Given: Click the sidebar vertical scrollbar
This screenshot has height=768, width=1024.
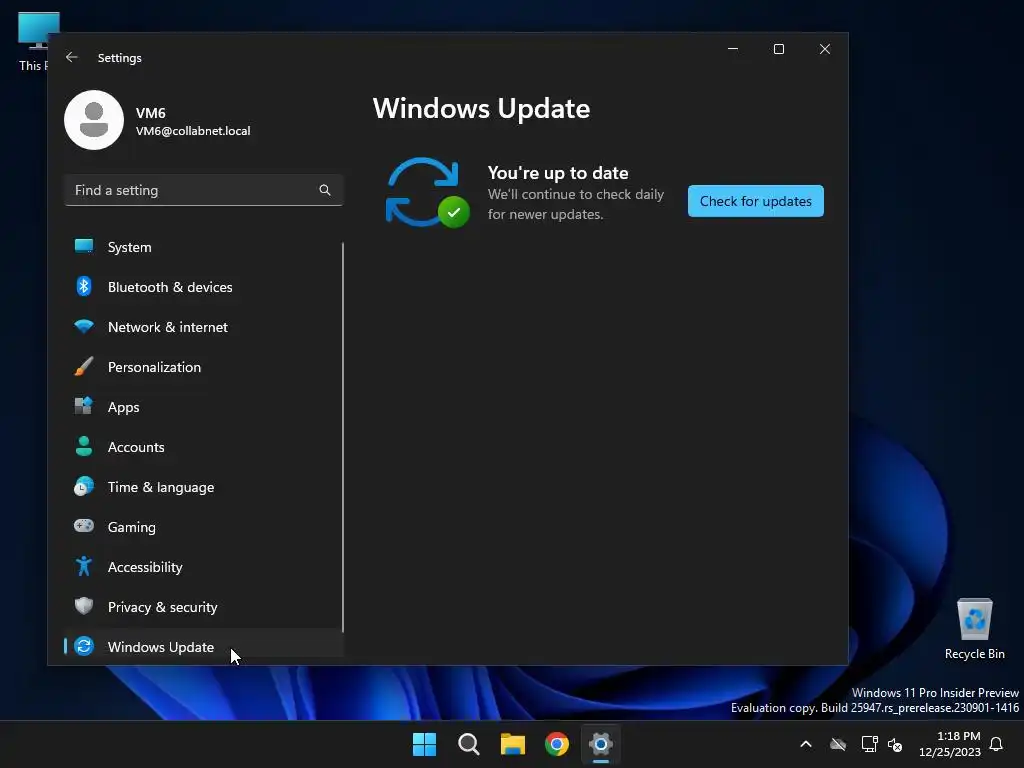Looking at the screenshot, I should pos(342,437).
